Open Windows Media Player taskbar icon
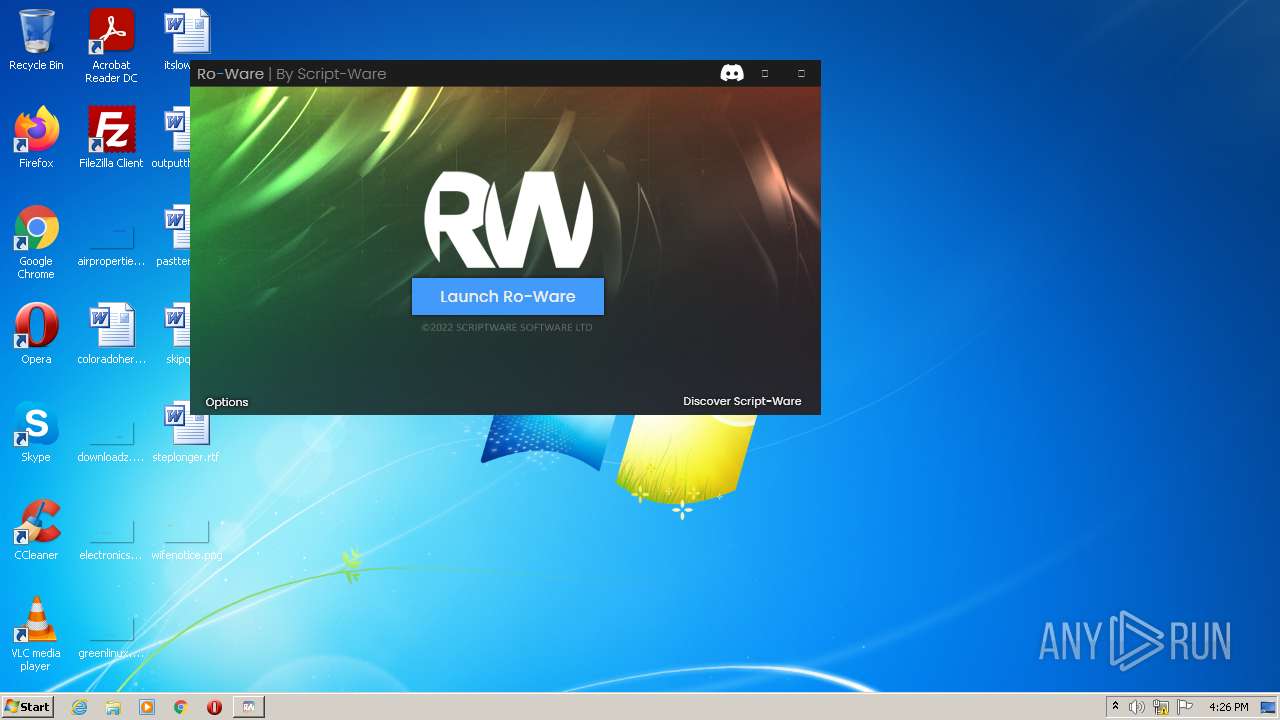The height and width of the screenshot is (720, 1280). (147, 707)
